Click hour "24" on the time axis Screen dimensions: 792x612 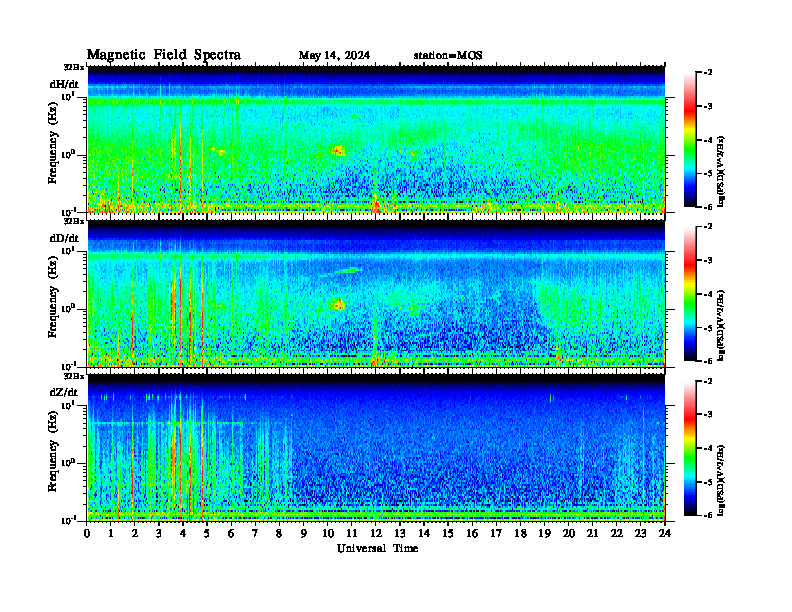tap(665, 534)
